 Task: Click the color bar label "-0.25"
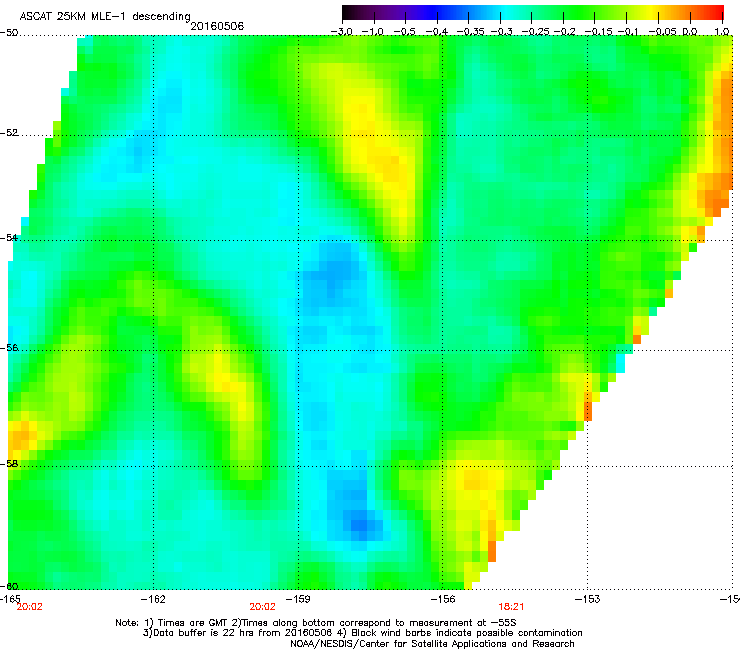[535, 32]
